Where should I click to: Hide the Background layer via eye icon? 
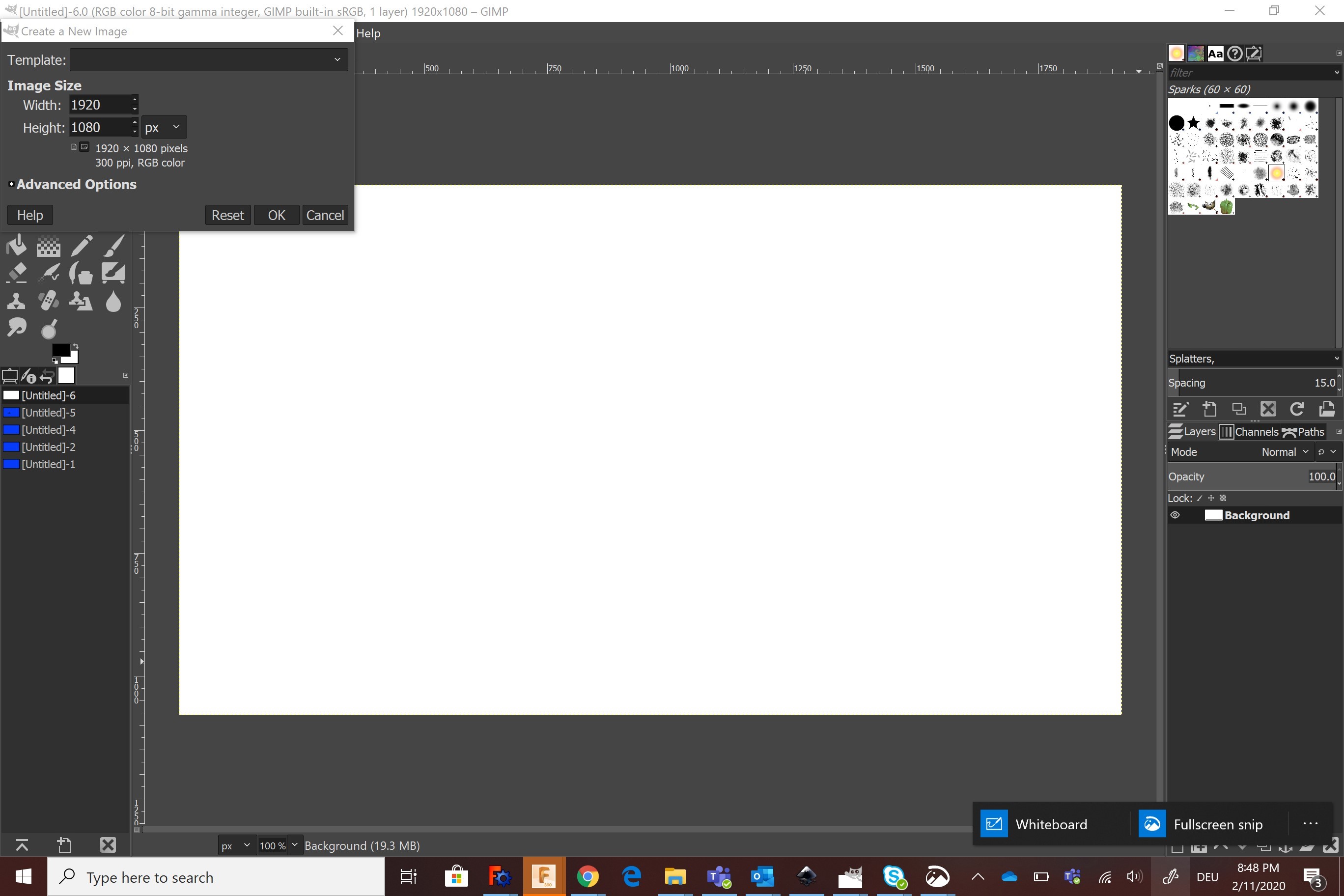click(1175, 515)
